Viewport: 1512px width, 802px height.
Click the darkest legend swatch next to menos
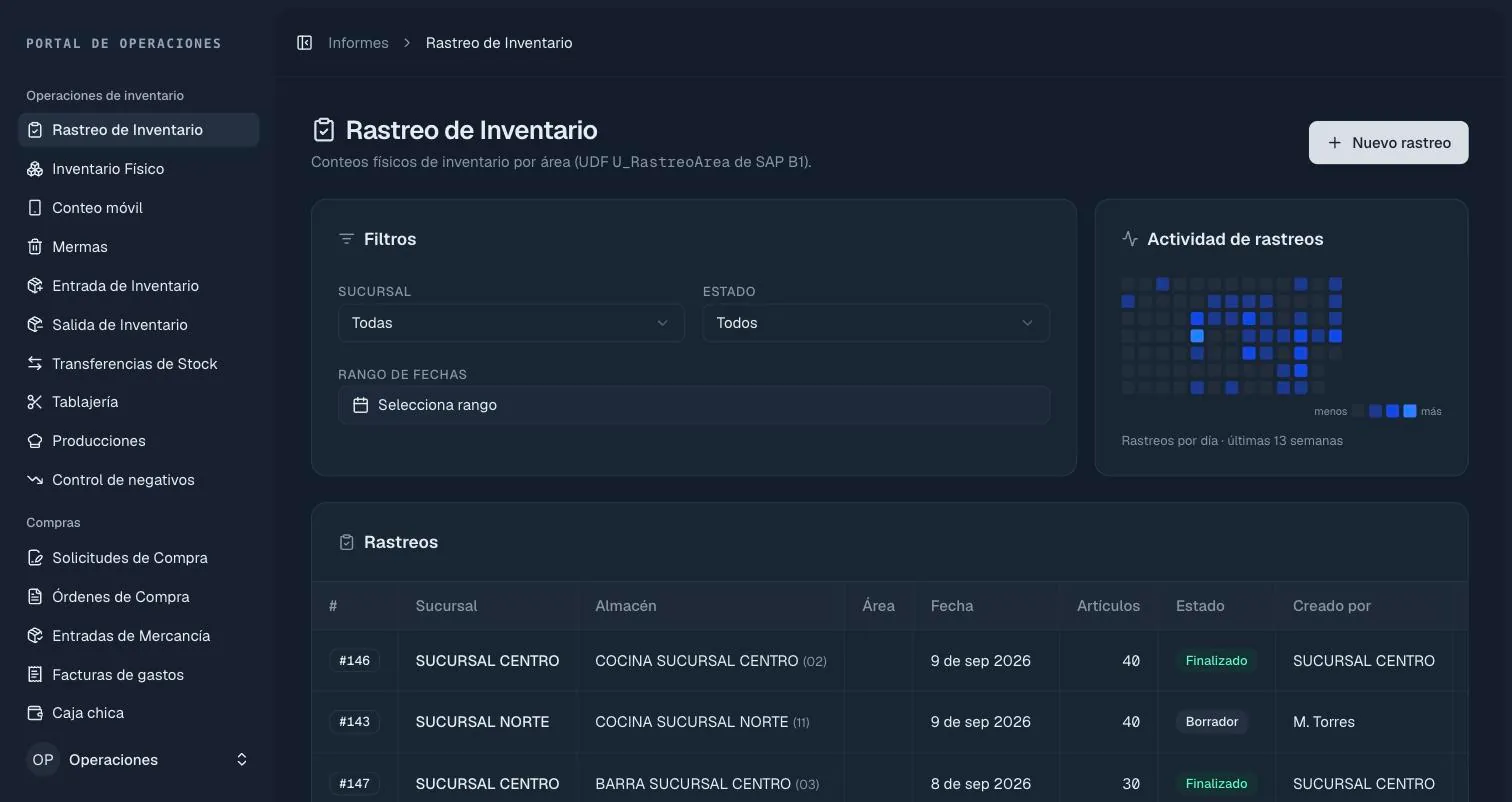point(1358,411)
